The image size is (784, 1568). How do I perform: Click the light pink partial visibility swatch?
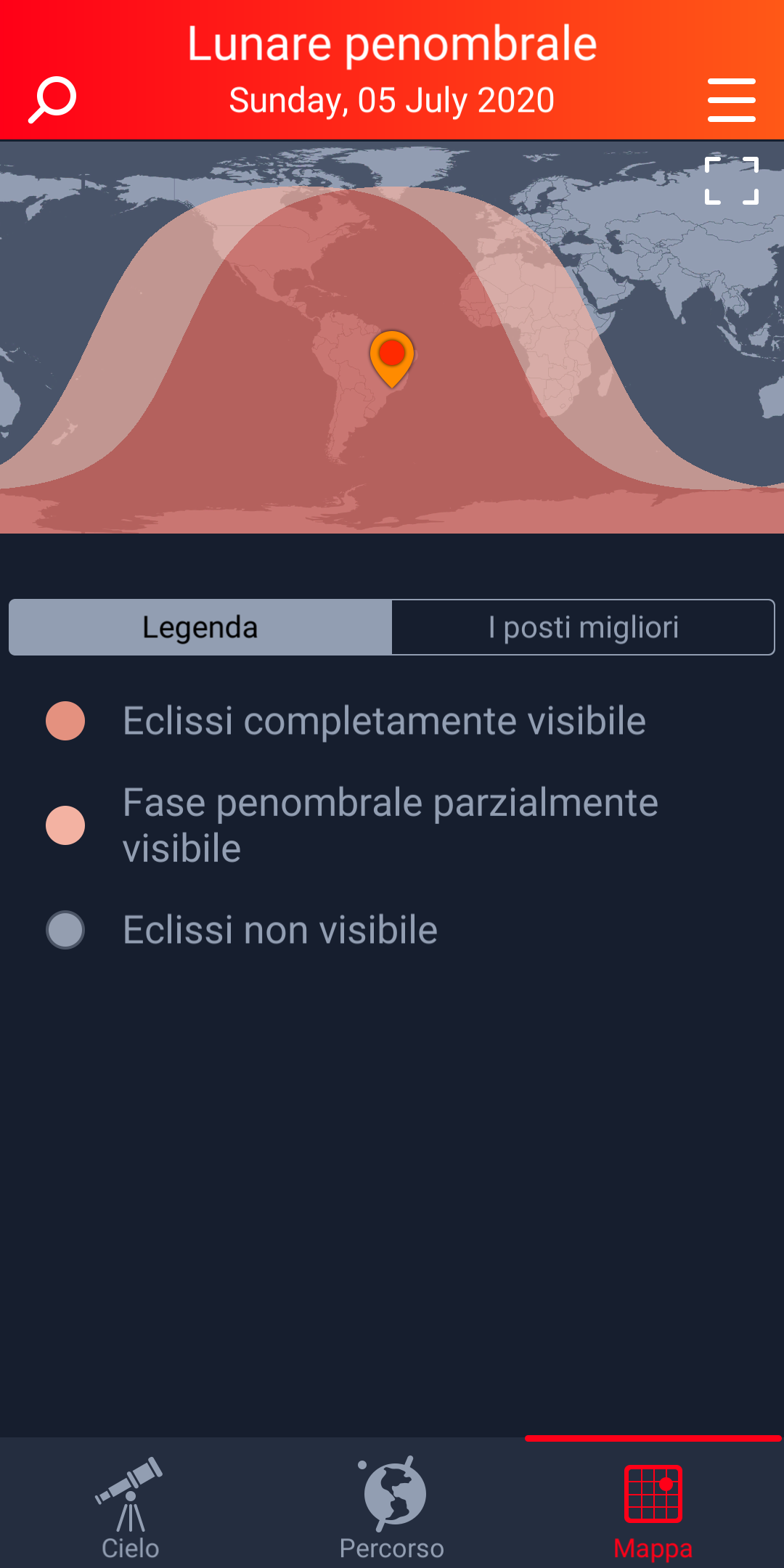pos(65,825)
